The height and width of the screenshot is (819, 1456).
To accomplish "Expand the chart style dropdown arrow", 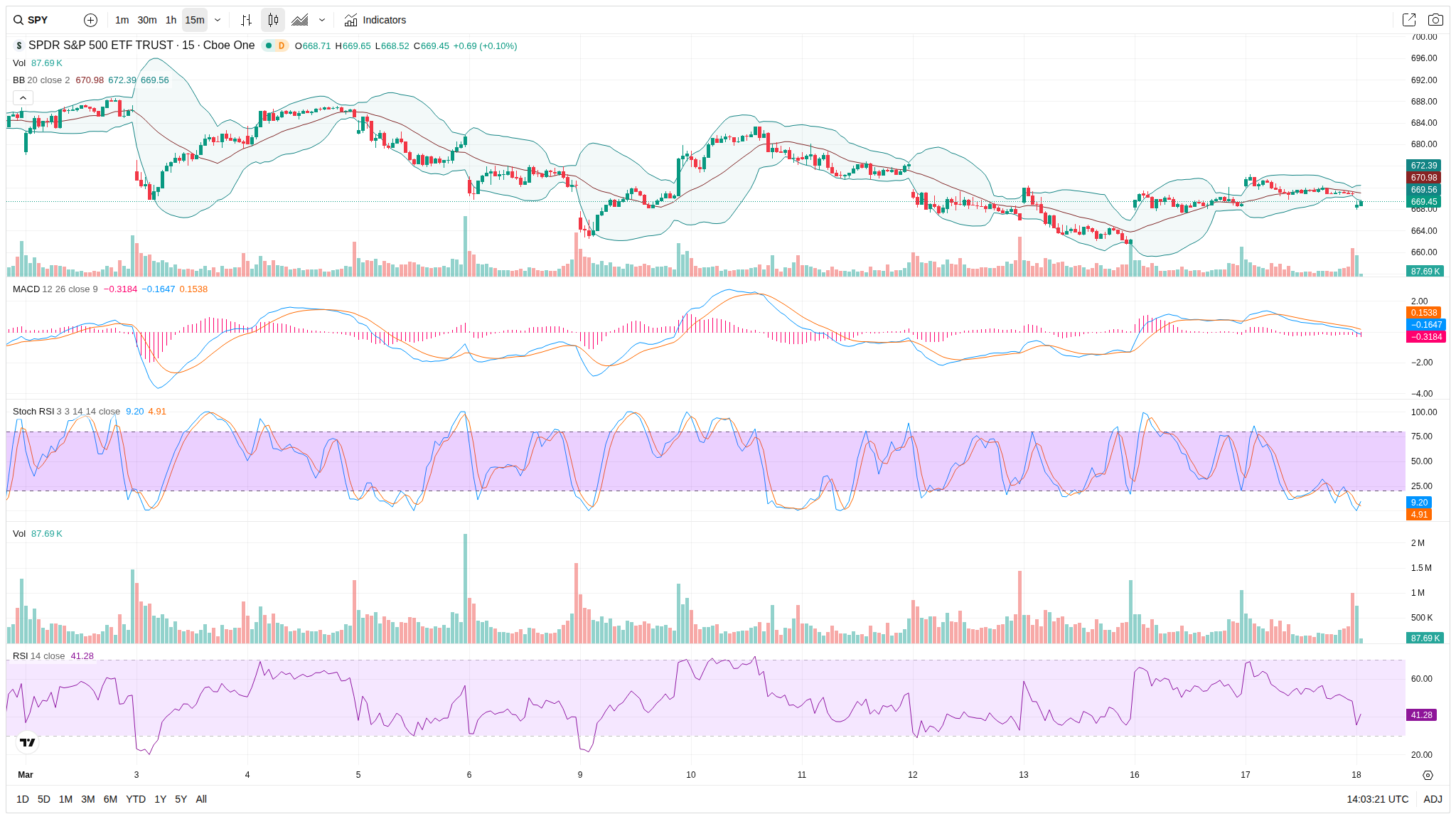I will pyautogui.click(x=322, y=20).
